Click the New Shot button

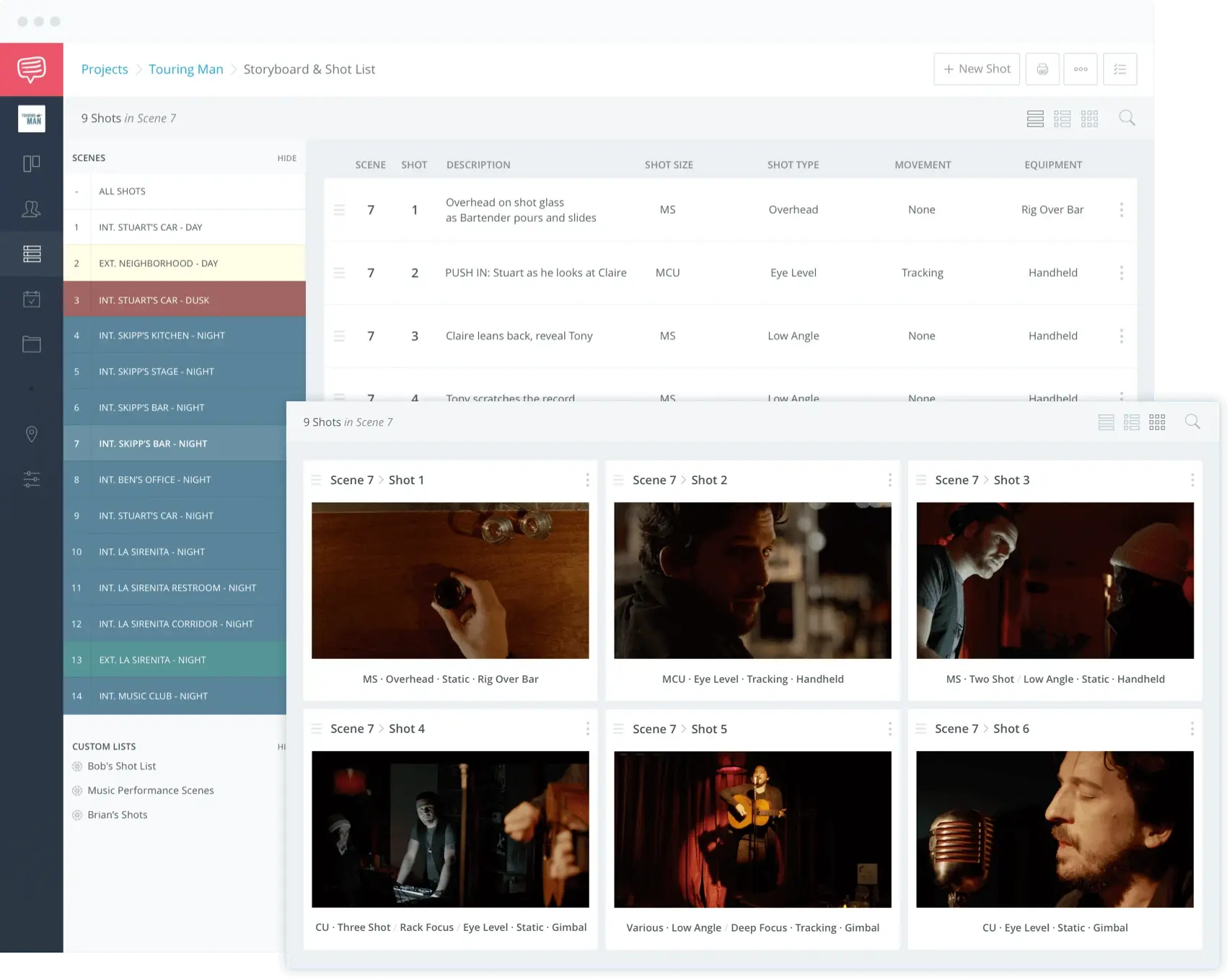(x=976, y=69)
